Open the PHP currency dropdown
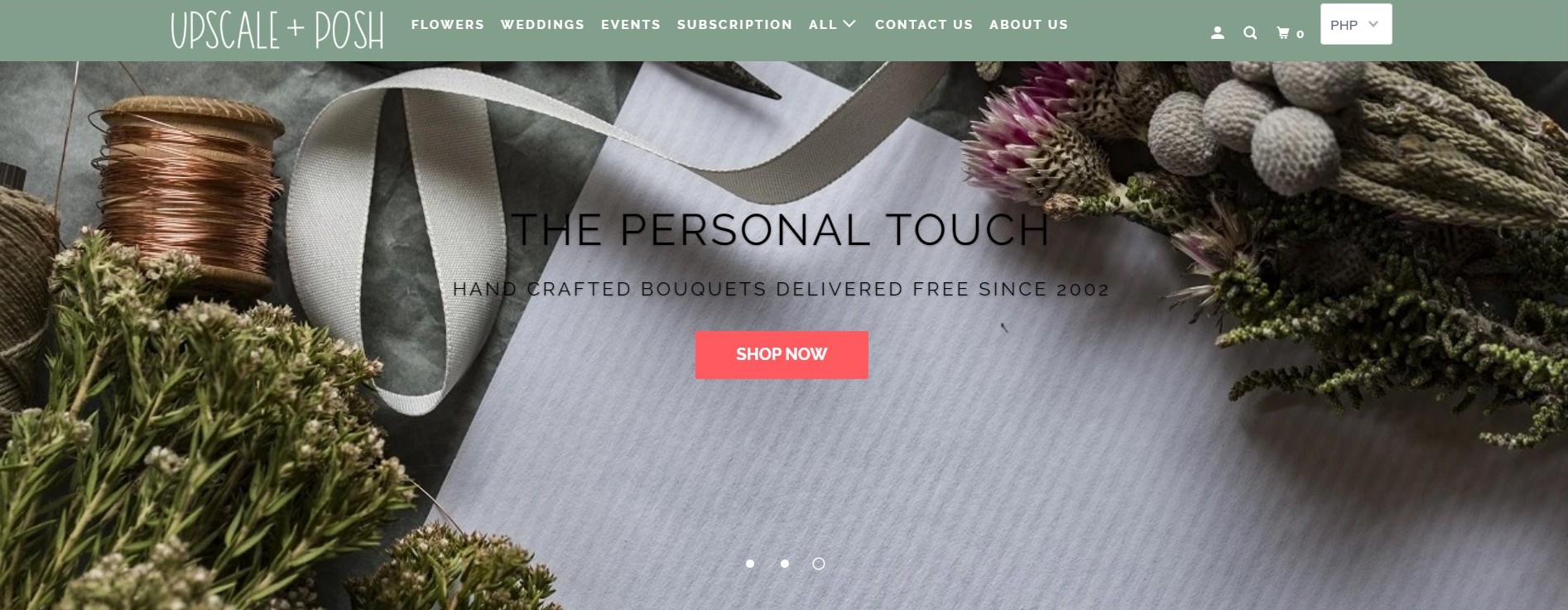Screen dimensions: 1568x610 pos(1355,25)
